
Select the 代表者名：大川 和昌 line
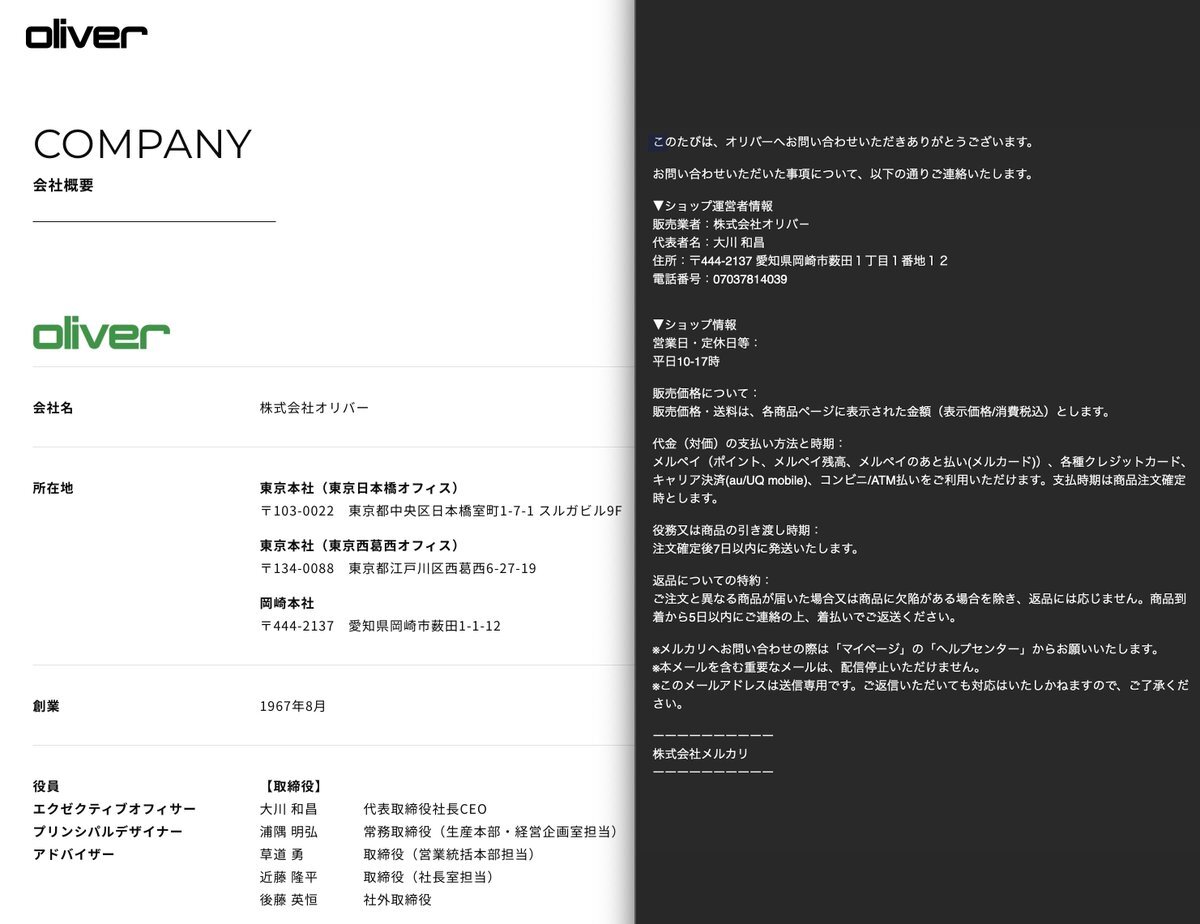(708, 242)
